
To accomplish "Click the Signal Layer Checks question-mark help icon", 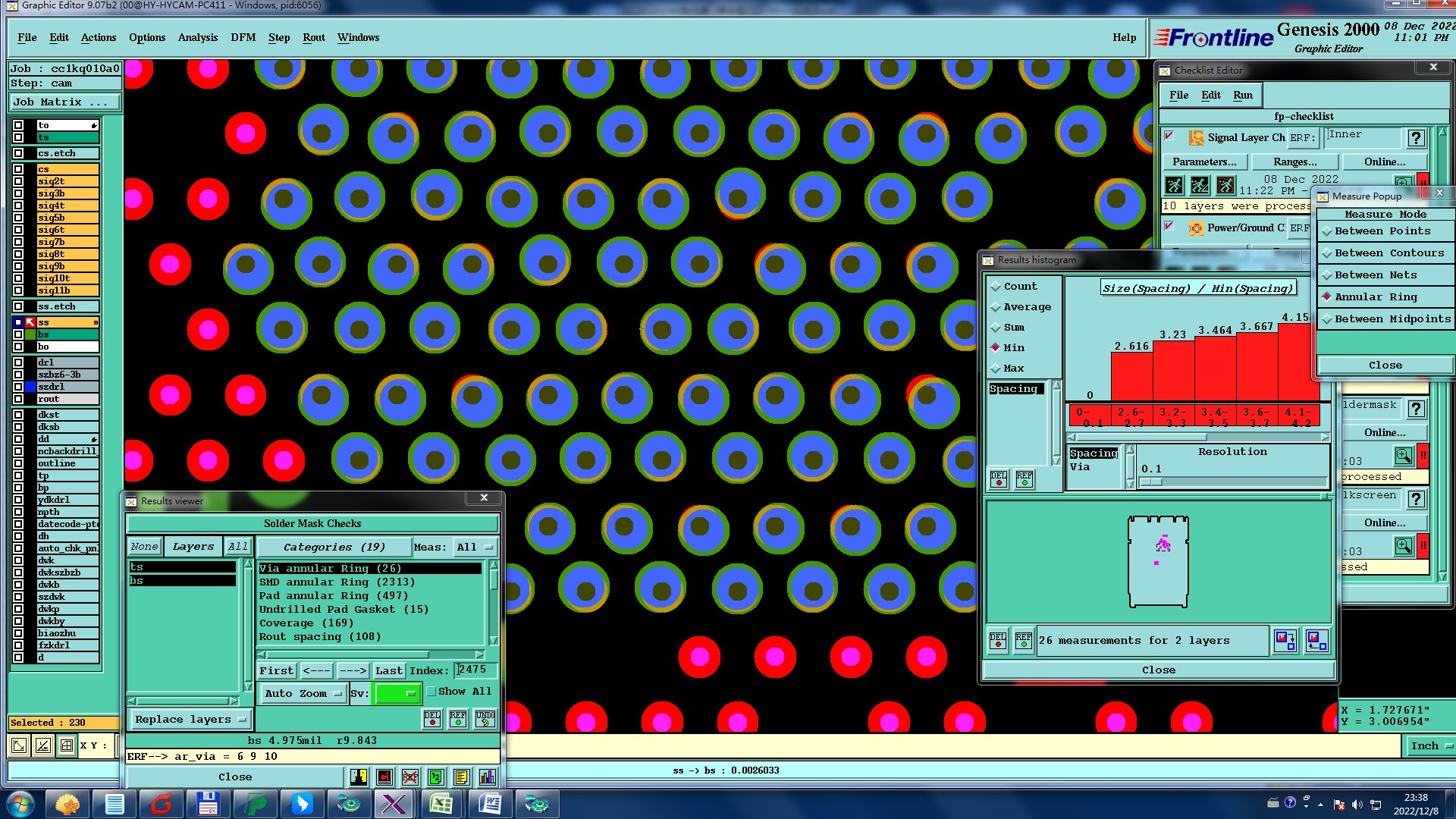I will (x=1416, y=138).
